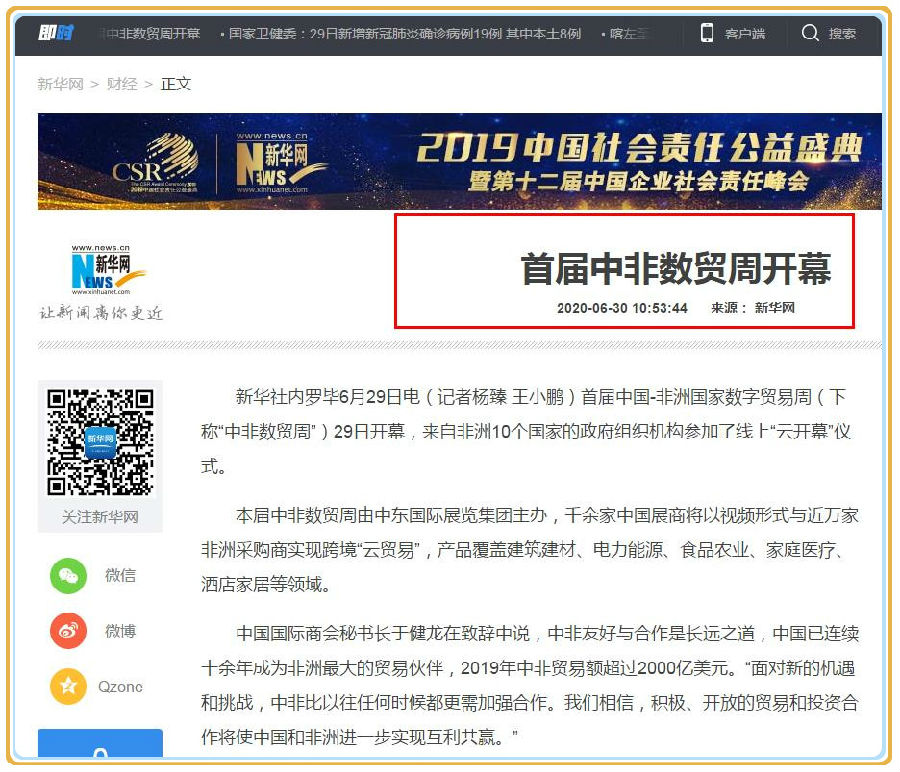Open the ticker headline about 国家卫健委

403,34
